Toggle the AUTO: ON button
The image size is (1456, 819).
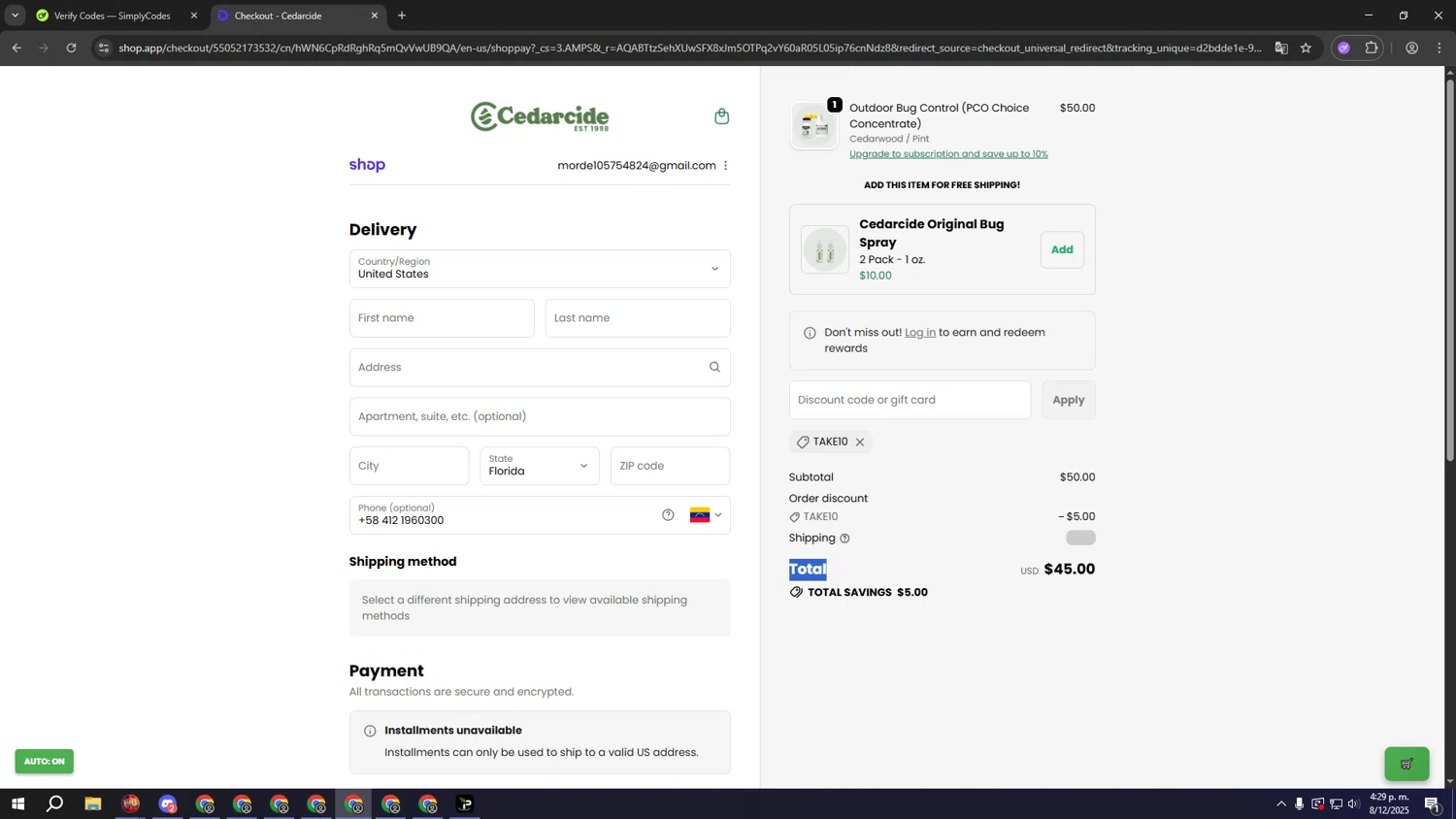tap(44, 762)
